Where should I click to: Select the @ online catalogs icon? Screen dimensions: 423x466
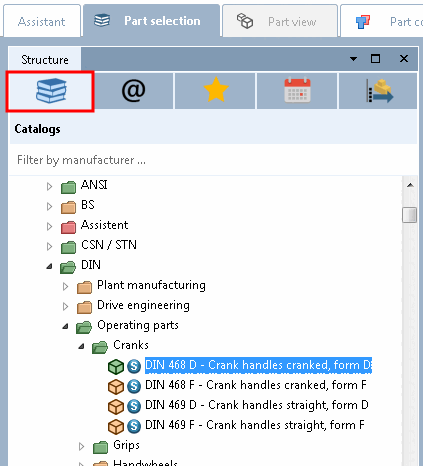click(133, 91)
